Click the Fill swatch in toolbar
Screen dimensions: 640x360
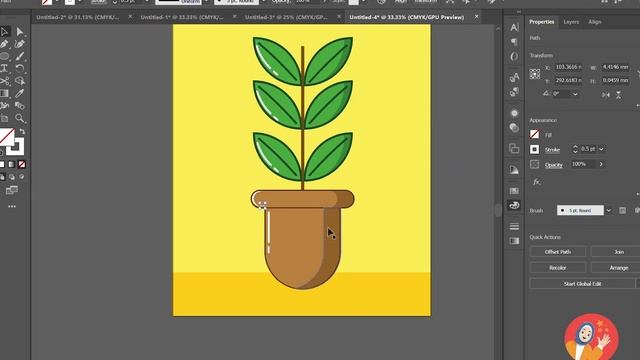pyautogui.click(x=7, y=137)
